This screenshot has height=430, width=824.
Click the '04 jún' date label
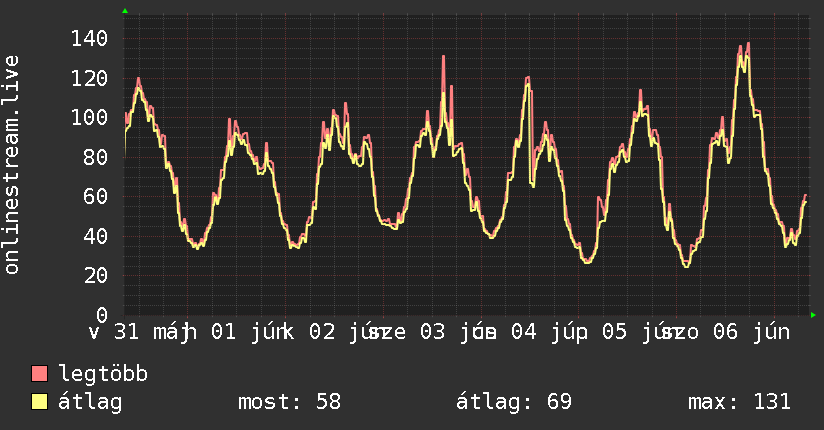[x=550, y=332]
